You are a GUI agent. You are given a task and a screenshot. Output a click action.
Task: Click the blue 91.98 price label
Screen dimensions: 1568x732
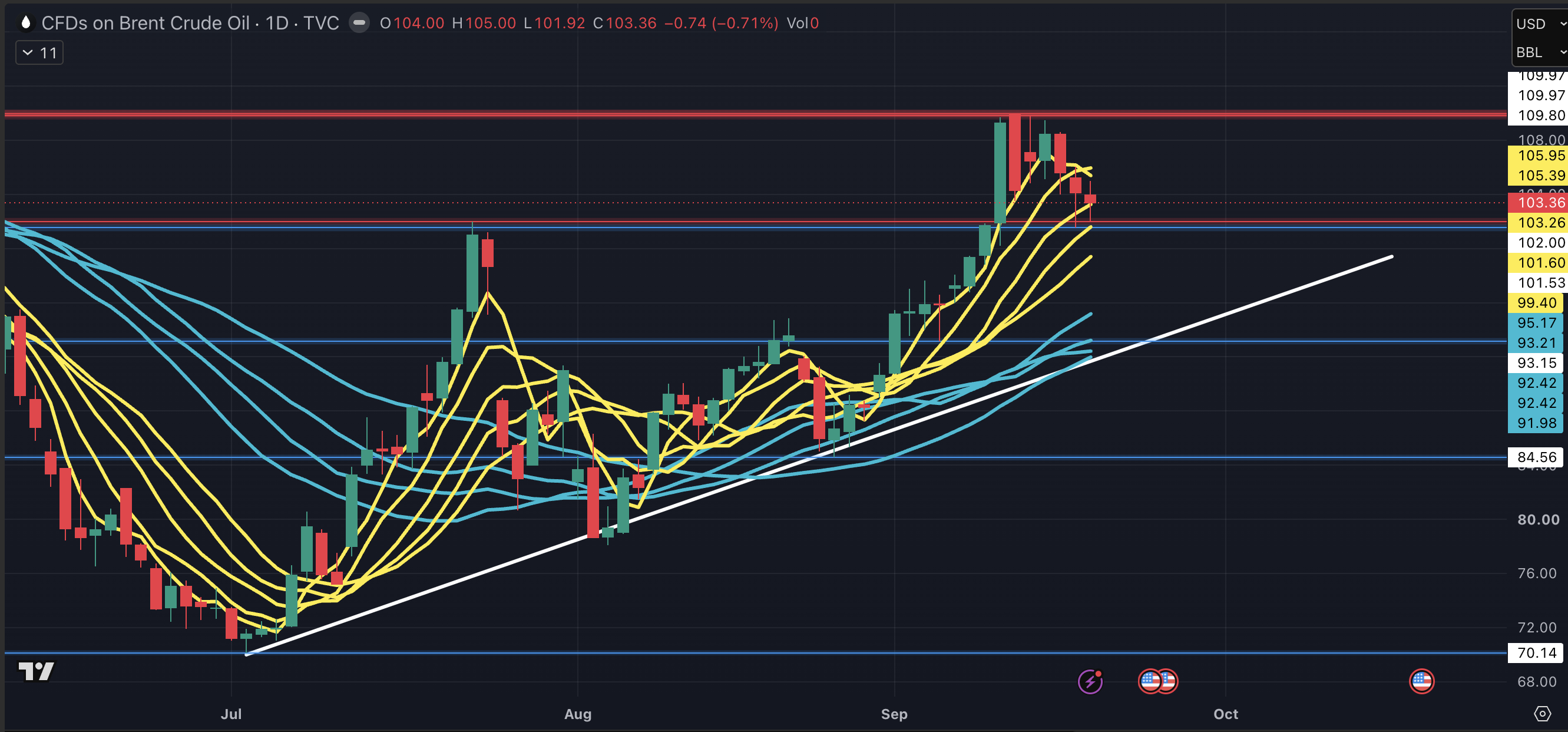[x=1536, y=423]
